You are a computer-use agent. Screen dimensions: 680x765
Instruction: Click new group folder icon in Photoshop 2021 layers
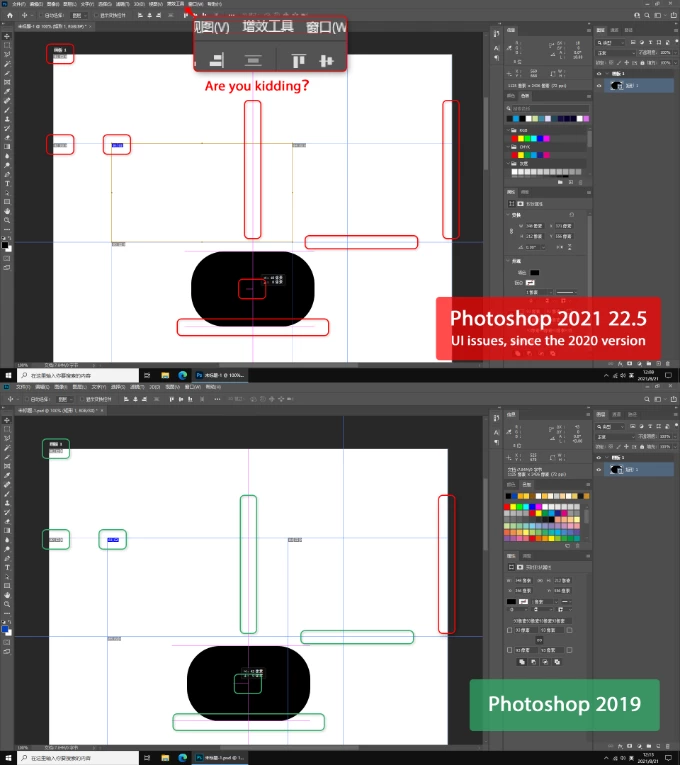click(x=648, y=363)
